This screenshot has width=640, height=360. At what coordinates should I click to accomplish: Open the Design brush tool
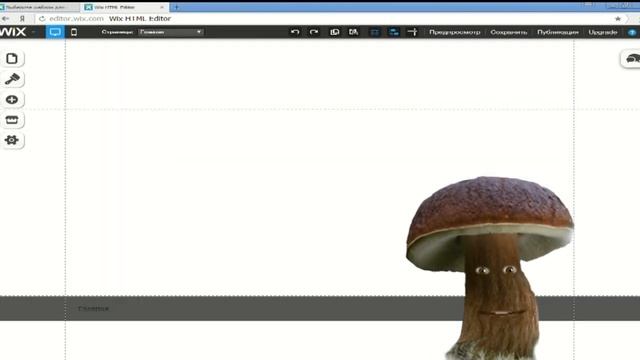click(x=12, y=79)
